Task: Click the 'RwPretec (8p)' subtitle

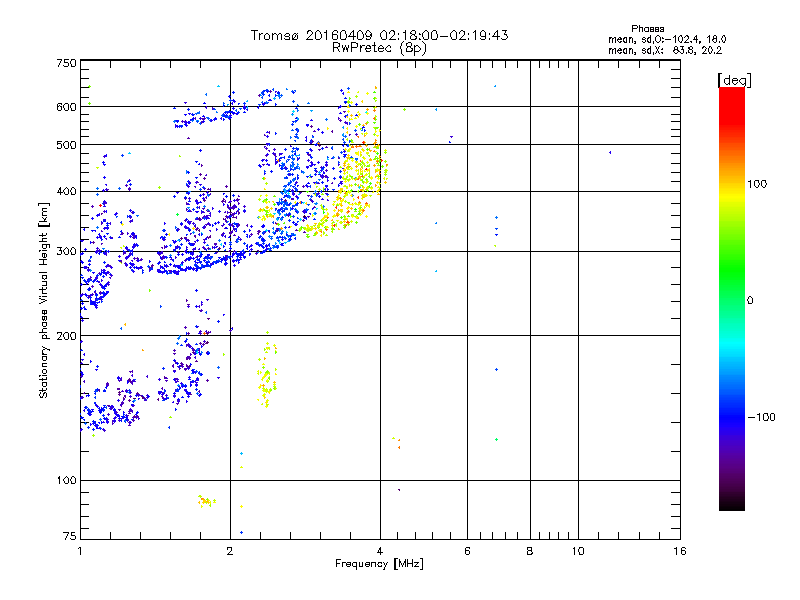Action: (379, 48)
